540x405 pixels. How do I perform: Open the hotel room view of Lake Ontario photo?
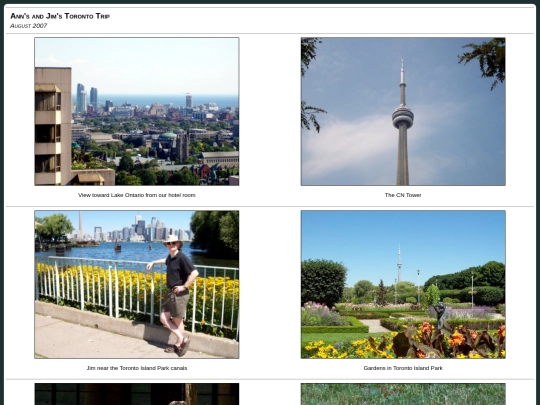tap(137, 112)
